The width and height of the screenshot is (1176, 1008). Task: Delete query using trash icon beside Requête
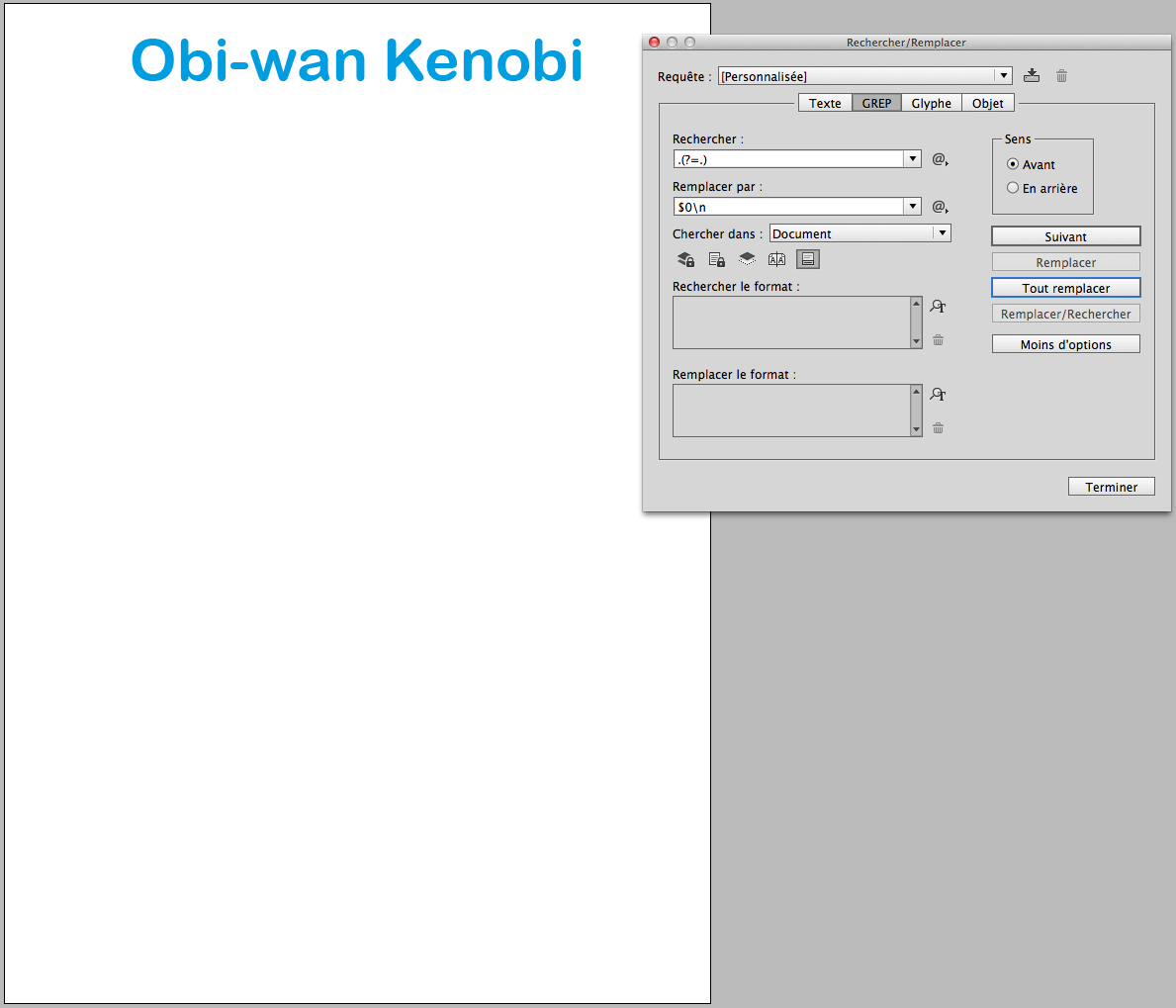click(x=1061, y=76)
